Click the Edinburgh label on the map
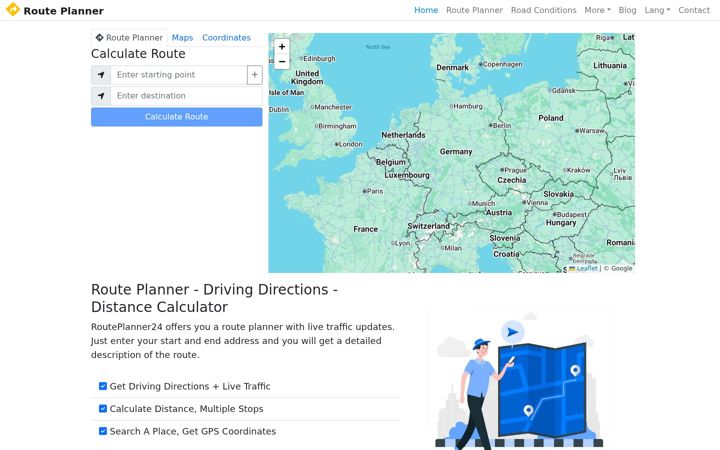 coord(319,59)
